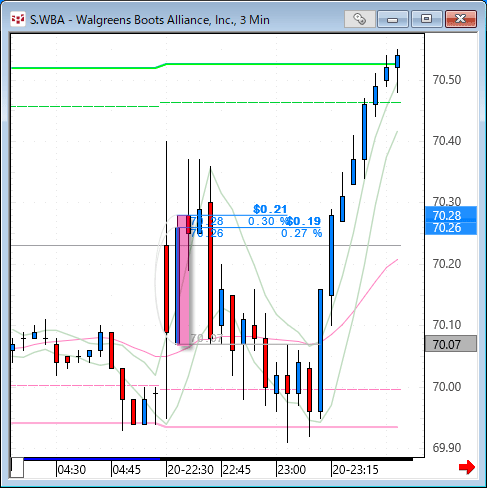Select the 70.28 price marker on scale
This screenshot has height=488, width=487.
451,215
